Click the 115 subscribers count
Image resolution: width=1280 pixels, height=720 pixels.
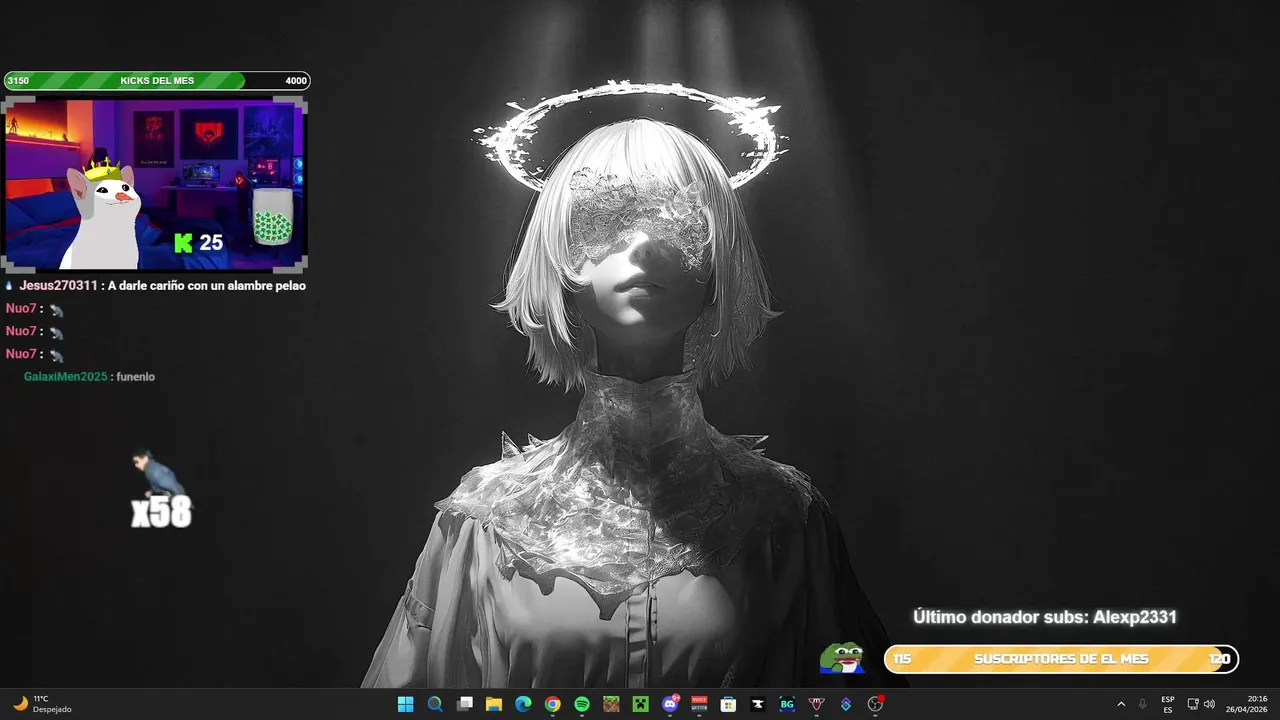tap(902, 659)
